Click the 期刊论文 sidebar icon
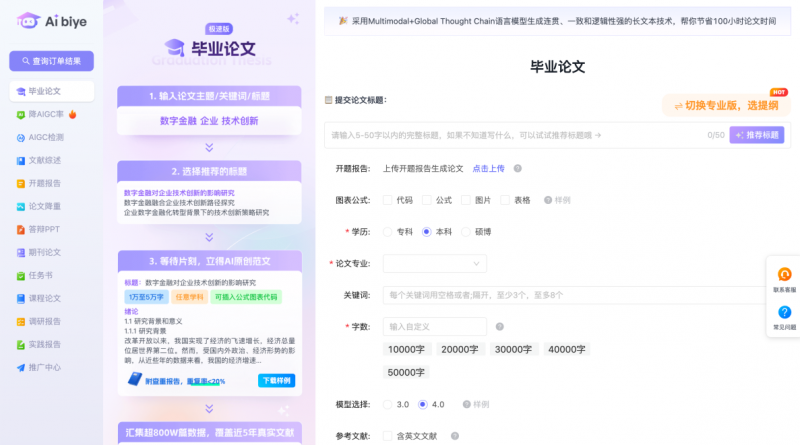This screenshot has height=445, width=800. (21, 253)
